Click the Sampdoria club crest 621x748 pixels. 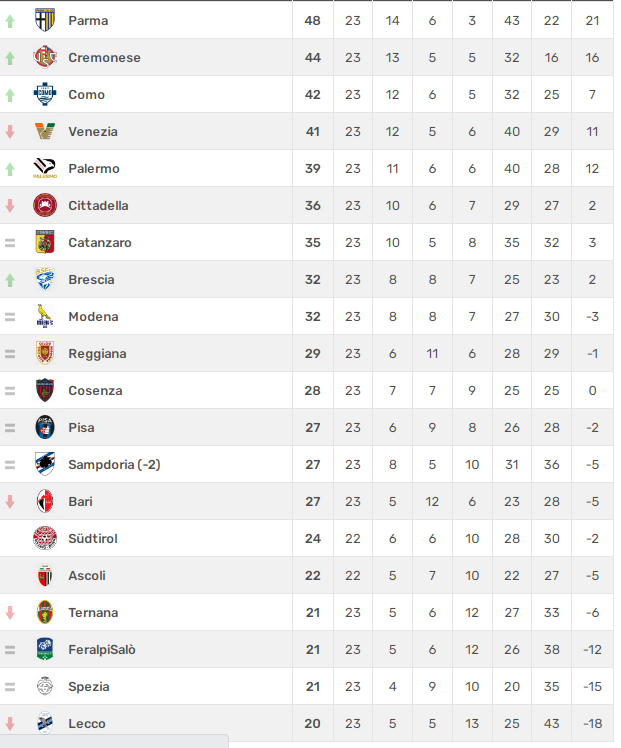tap(45, 464)
